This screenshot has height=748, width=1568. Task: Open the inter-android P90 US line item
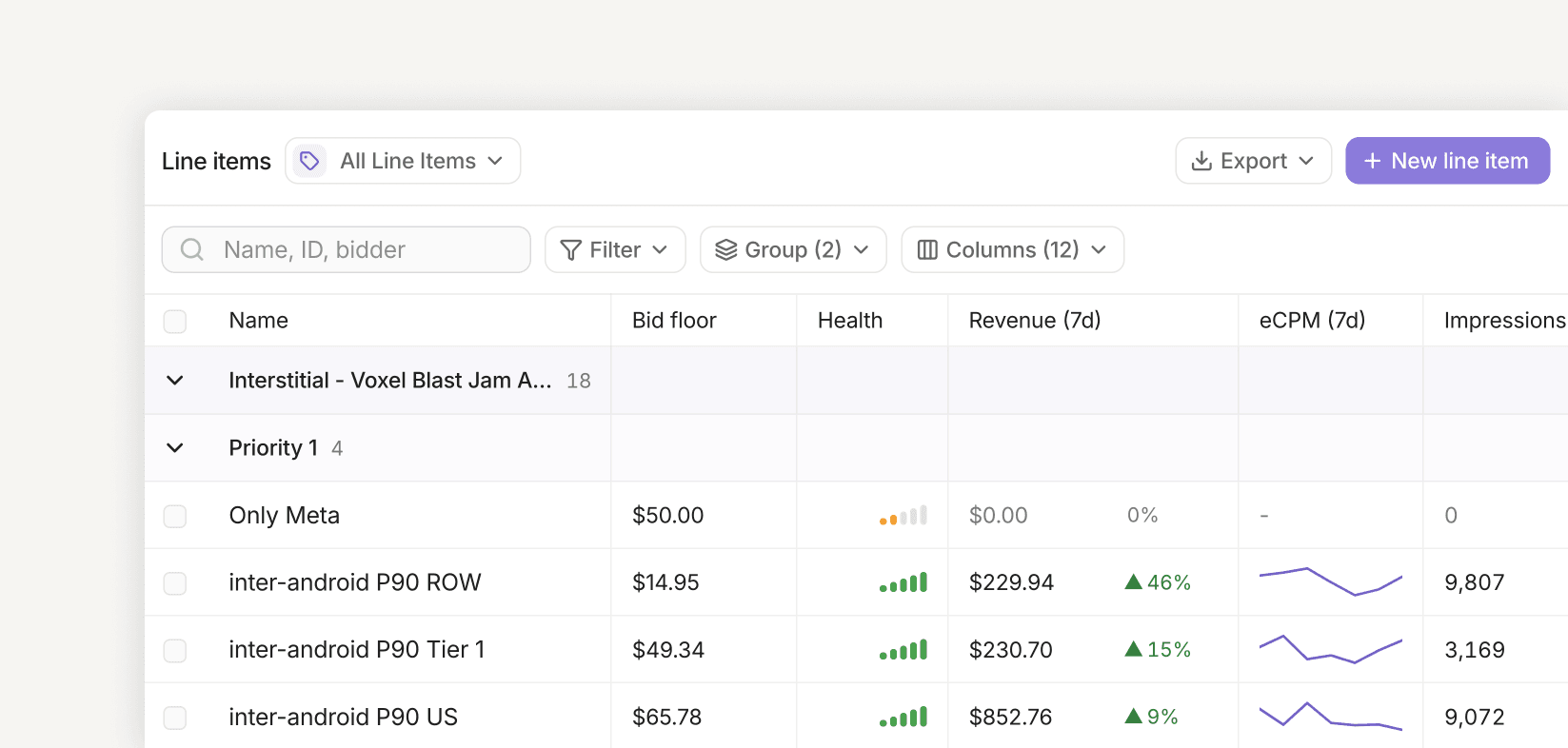(x=344, y=717)
